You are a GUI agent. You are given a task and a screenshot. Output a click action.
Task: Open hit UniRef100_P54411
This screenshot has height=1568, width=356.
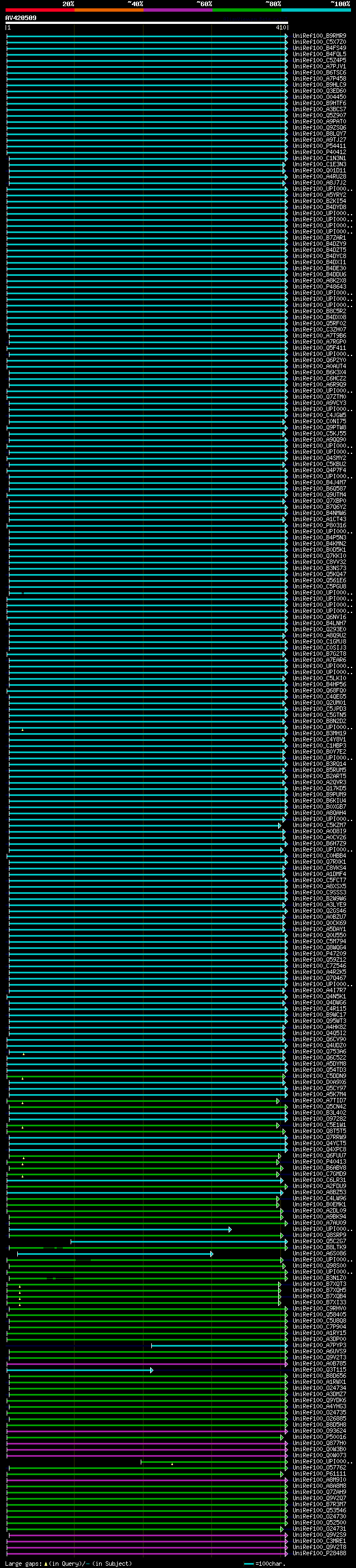click(319, 146)
